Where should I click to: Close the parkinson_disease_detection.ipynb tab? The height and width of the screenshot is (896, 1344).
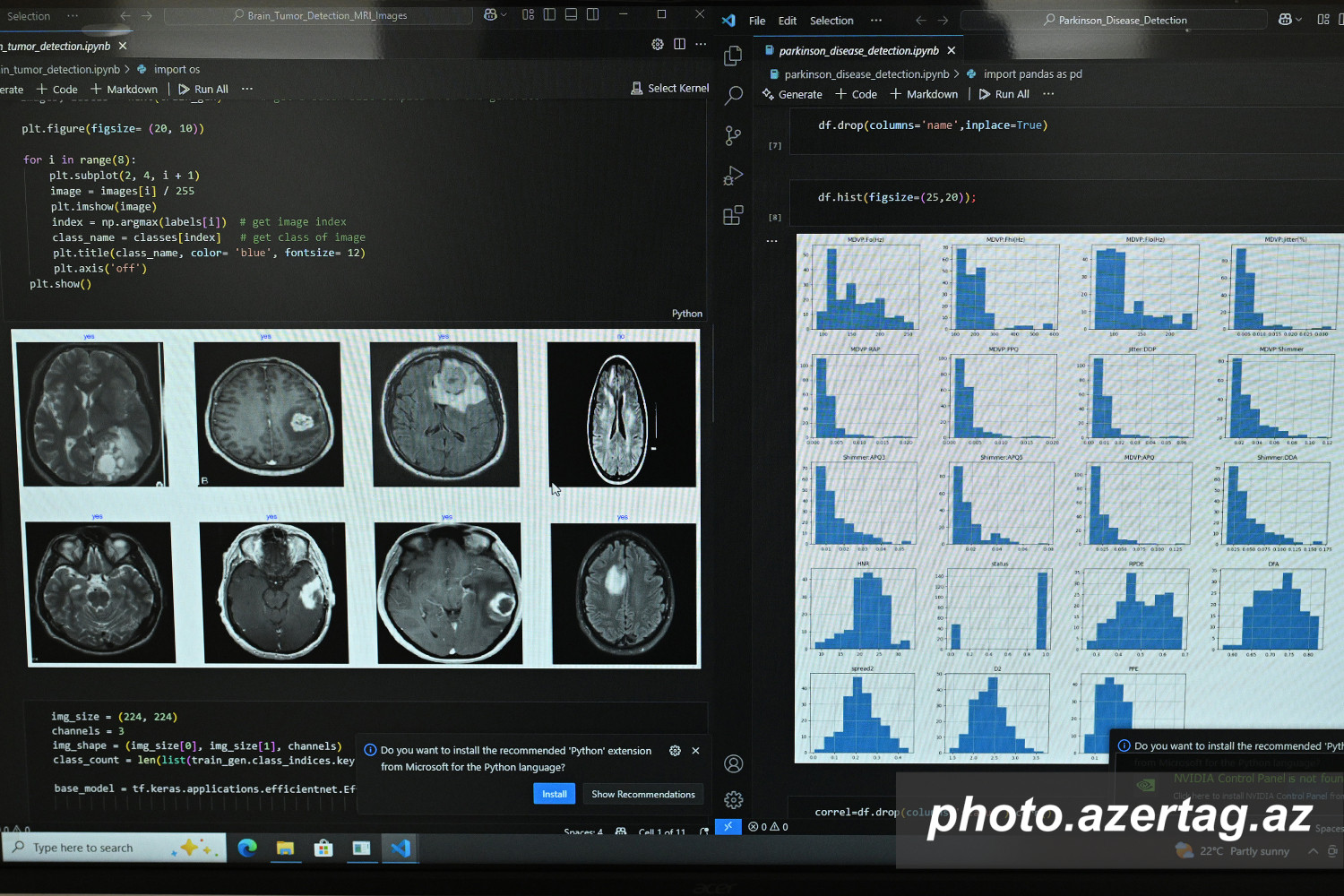952,50
